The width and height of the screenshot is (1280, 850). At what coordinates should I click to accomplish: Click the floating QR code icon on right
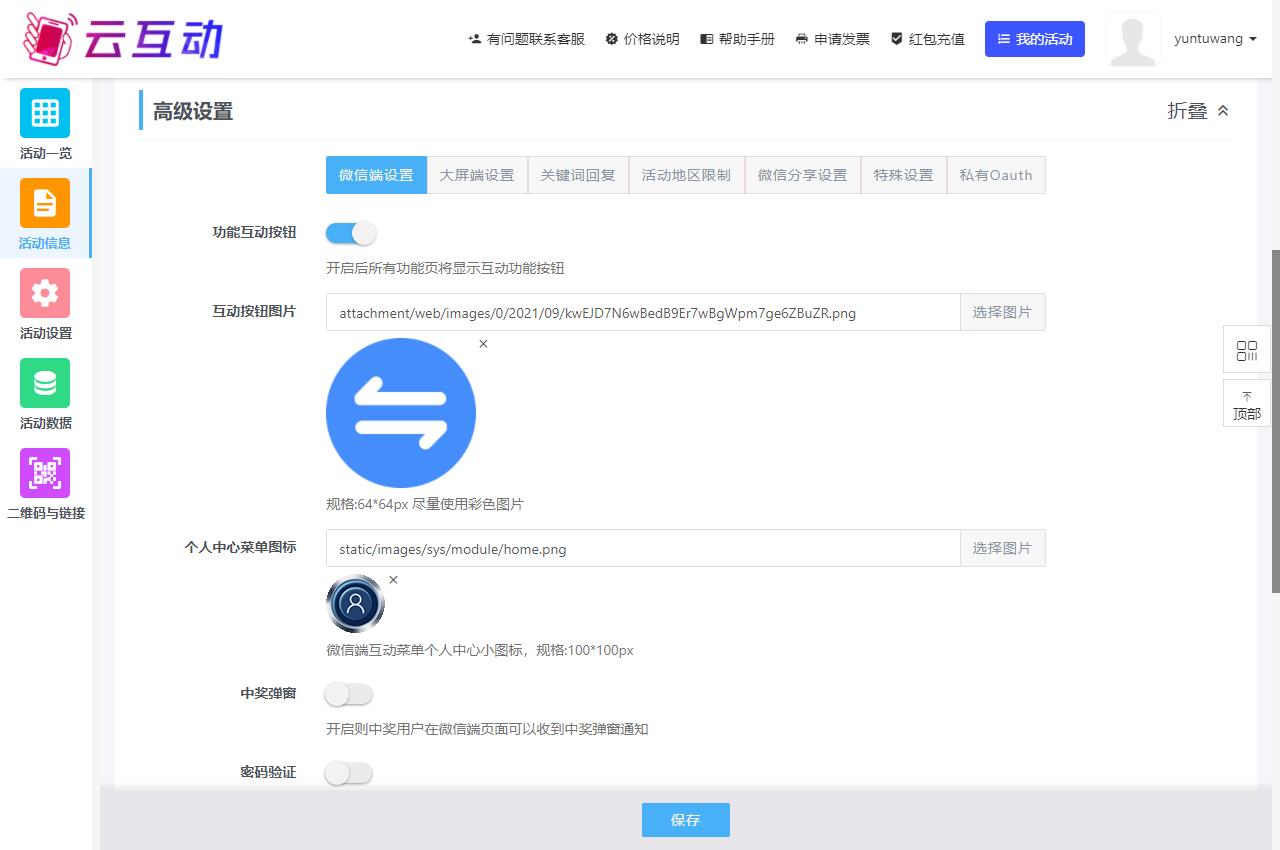(1246, 350)
